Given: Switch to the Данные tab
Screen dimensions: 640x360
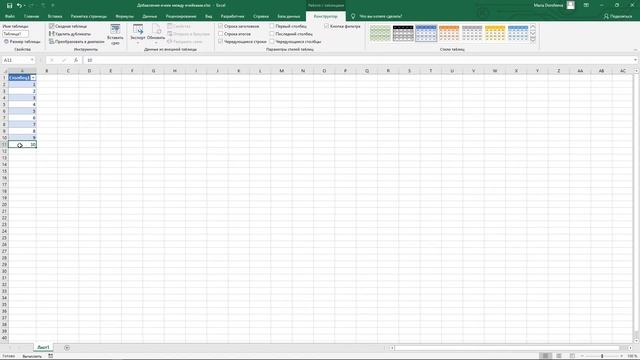Looking at the screenshot, I should coord(150,16).
